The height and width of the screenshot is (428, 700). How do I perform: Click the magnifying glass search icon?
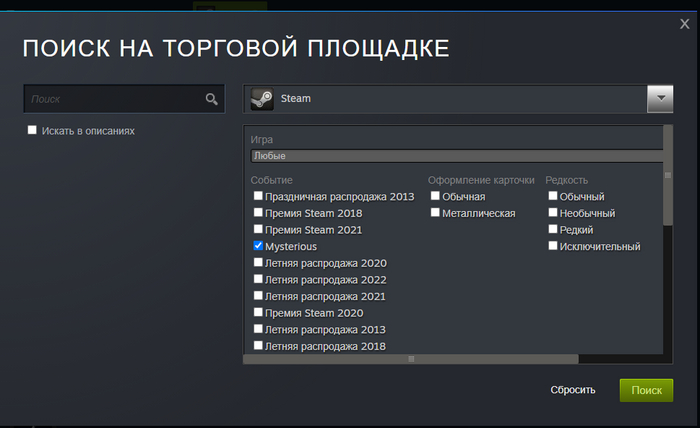point(212,99)
